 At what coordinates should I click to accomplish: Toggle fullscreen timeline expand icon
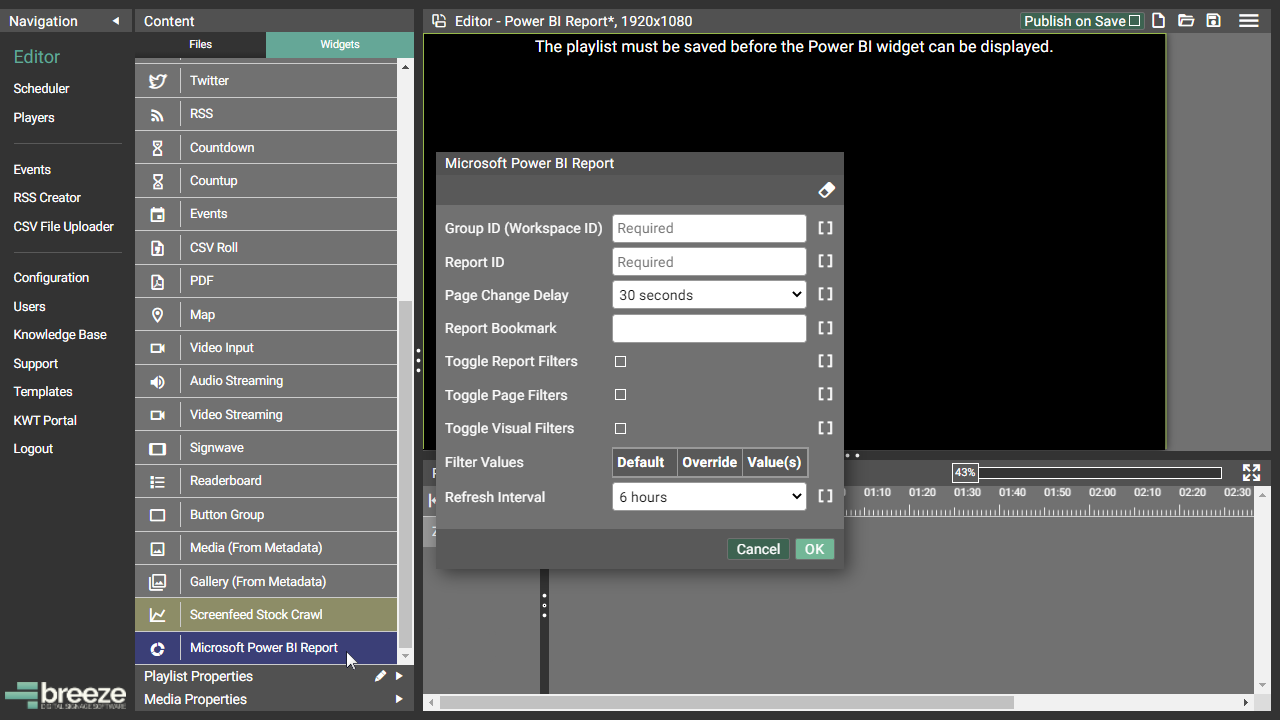coord(1251,473)
